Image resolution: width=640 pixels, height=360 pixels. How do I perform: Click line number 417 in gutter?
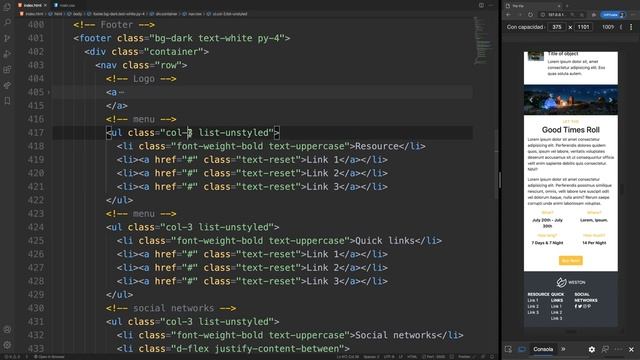36,133
